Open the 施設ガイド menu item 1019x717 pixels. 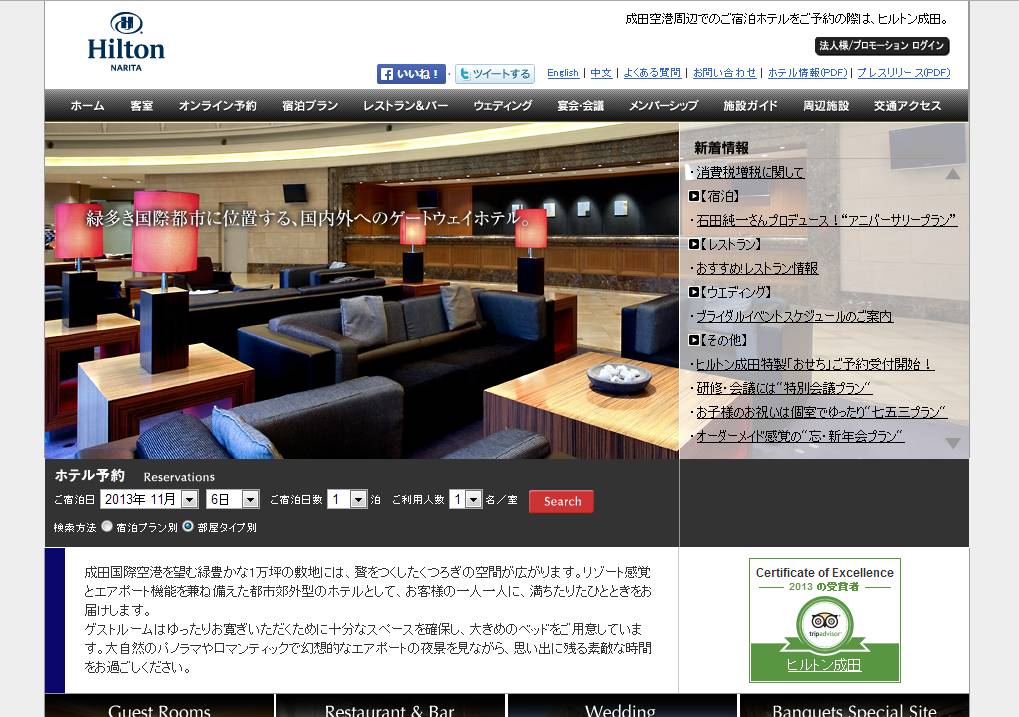(x=750, y=105)
